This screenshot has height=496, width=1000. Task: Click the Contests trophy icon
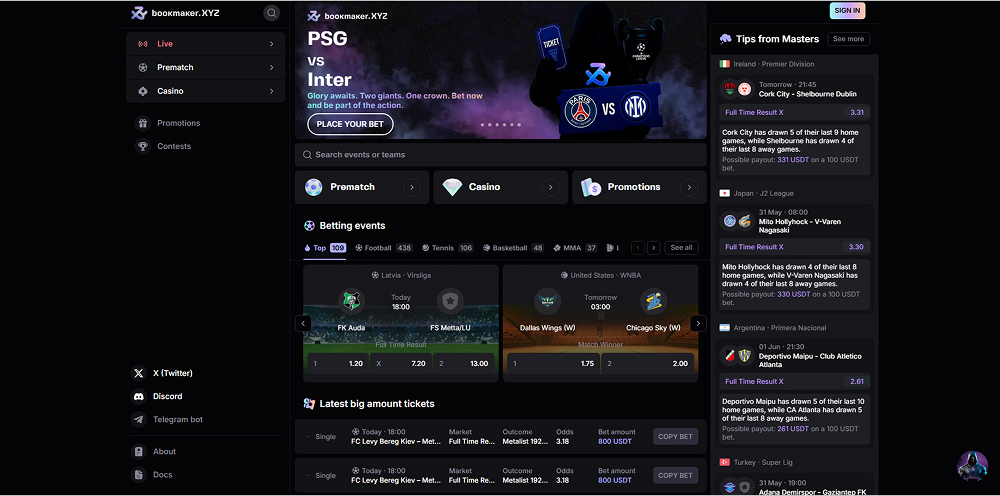pos(143,146)
